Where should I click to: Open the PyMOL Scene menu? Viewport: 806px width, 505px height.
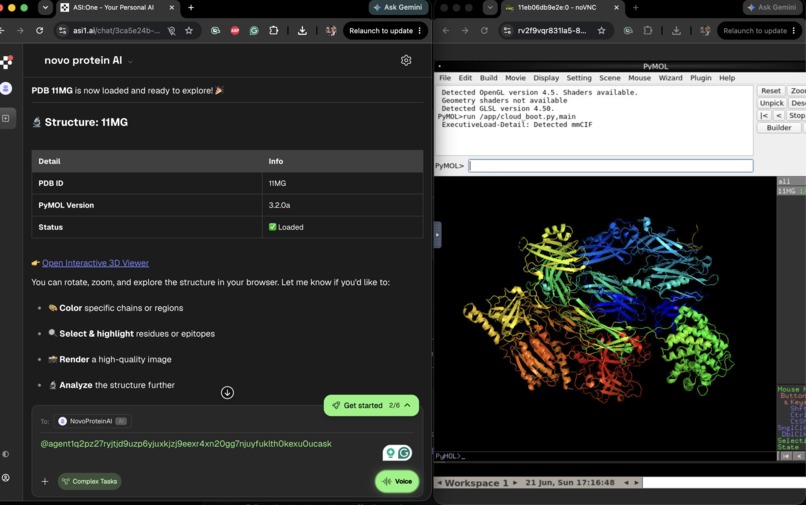click(x=610, y=78)
